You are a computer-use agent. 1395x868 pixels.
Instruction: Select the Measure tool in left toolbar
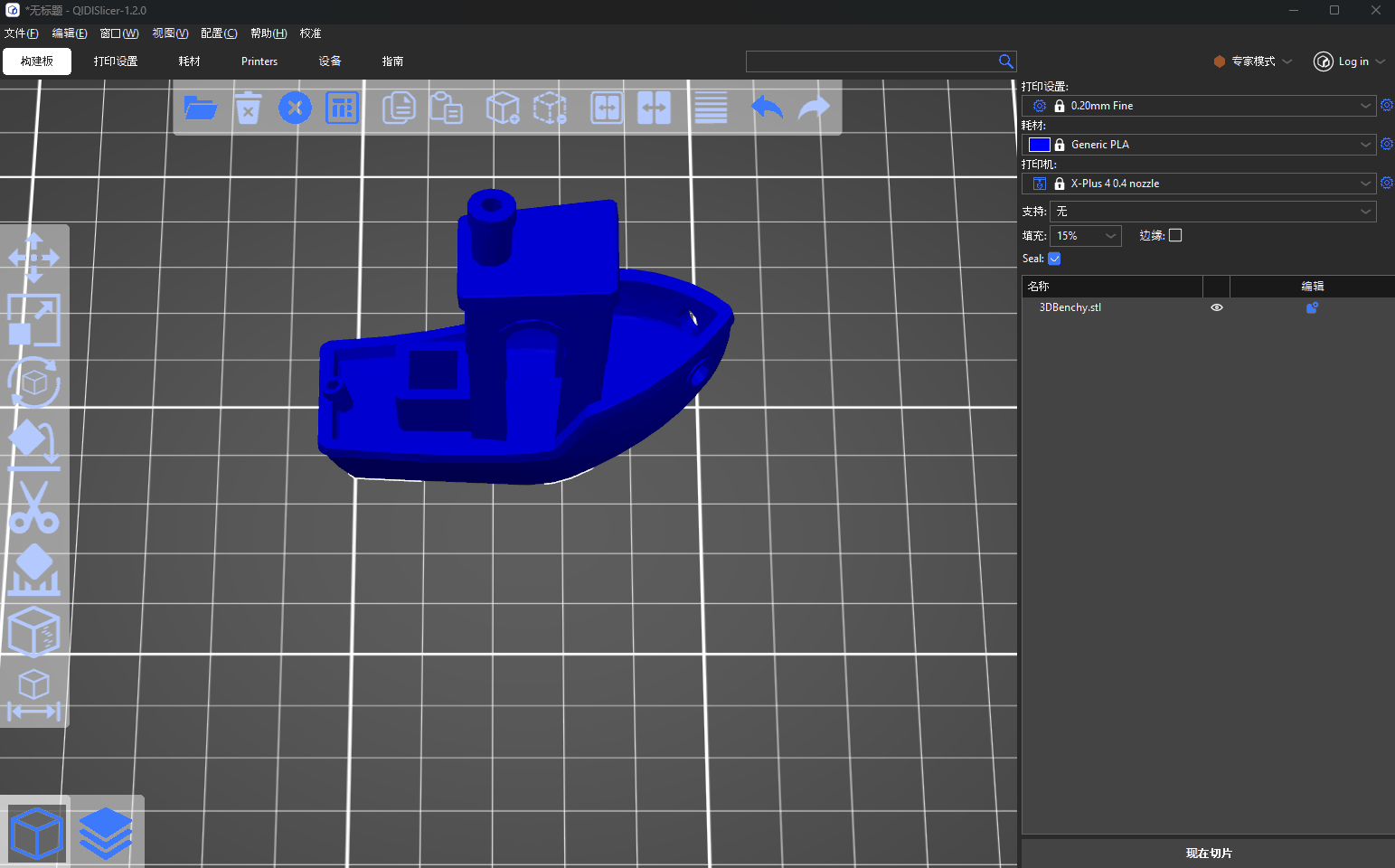(x=33, y=694)
